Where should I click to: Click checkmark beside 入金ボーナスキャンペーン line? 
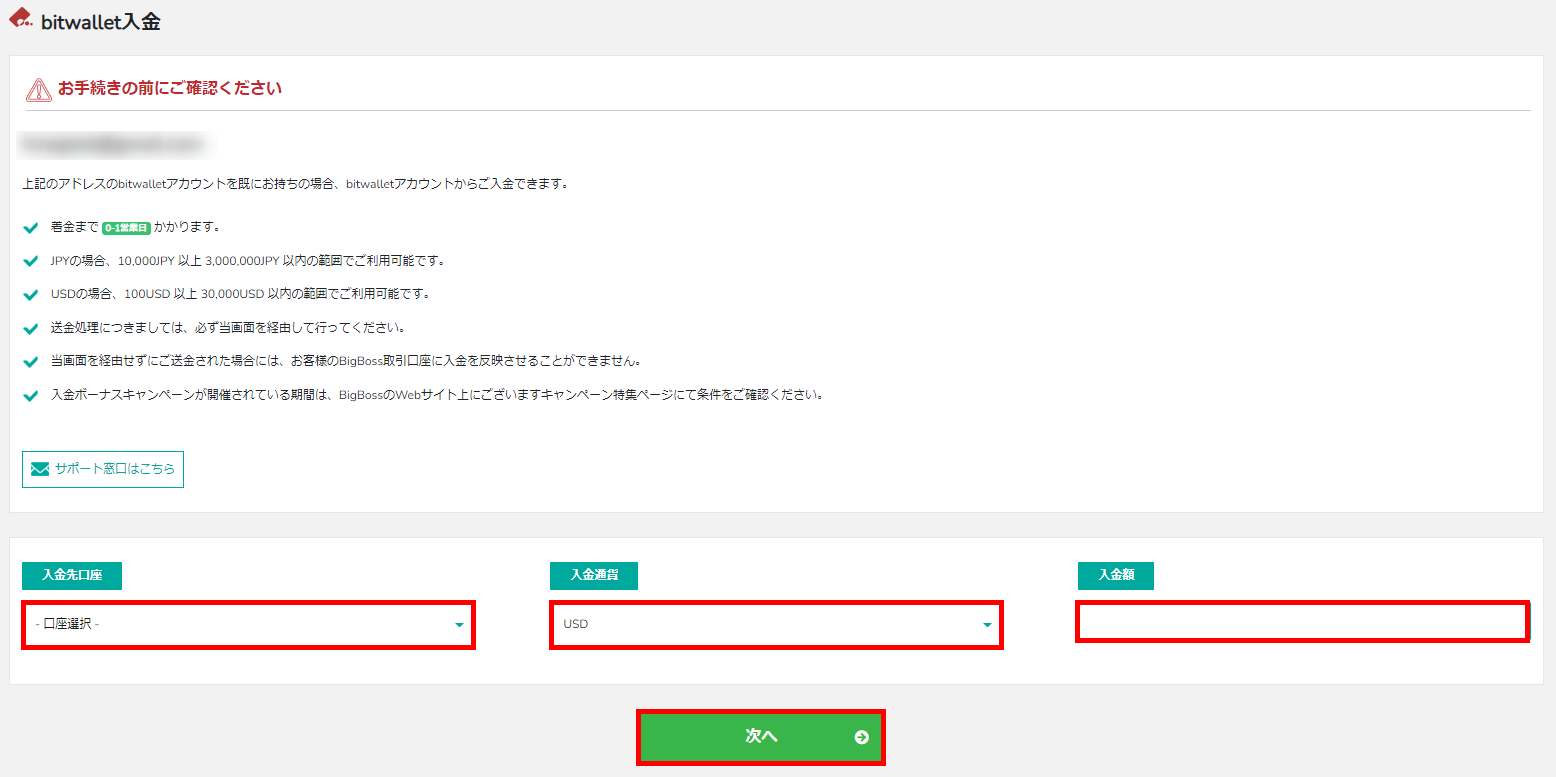click(x=30, y=395)
